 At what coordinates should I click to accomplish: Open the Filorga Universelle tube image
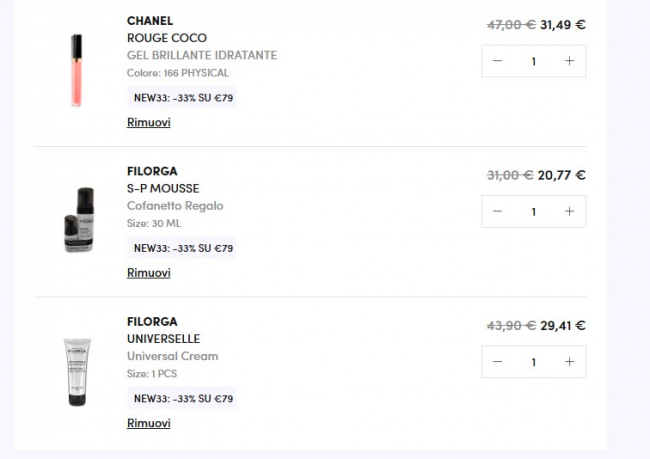click(76, 371)
